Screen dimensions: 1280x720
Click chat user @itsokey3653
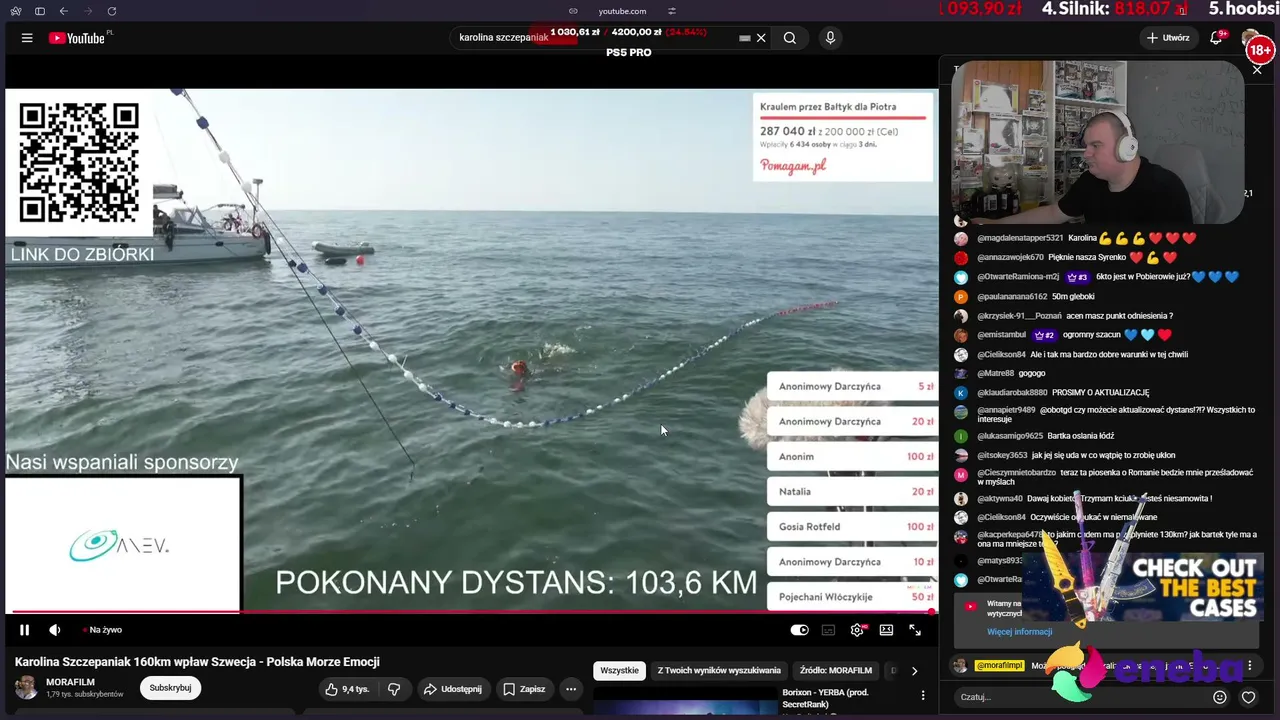pyautogui.click(x=1002, y=456)
